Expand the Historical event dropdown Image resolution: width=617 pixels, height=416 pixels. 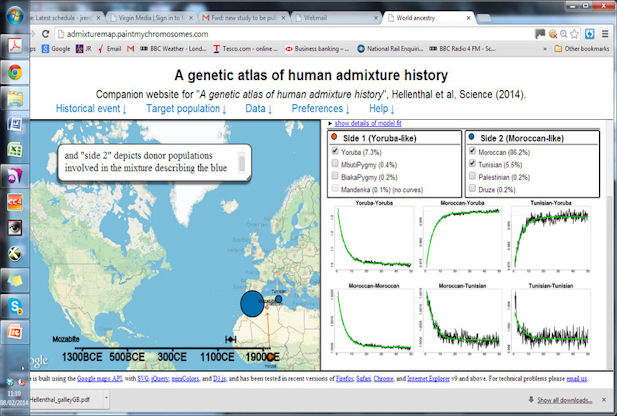91,109
